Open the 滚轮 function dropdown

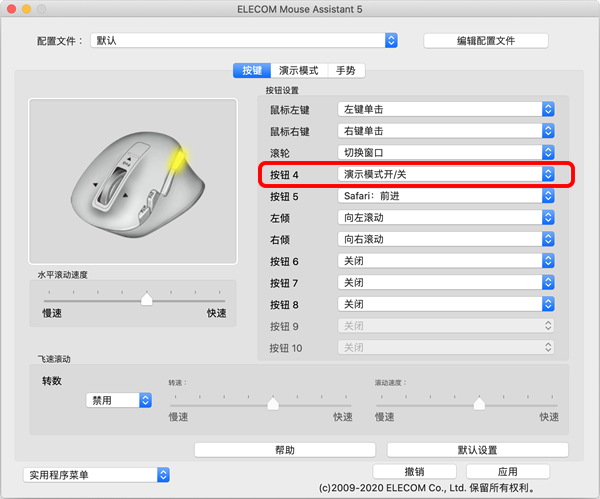(446, 153)
